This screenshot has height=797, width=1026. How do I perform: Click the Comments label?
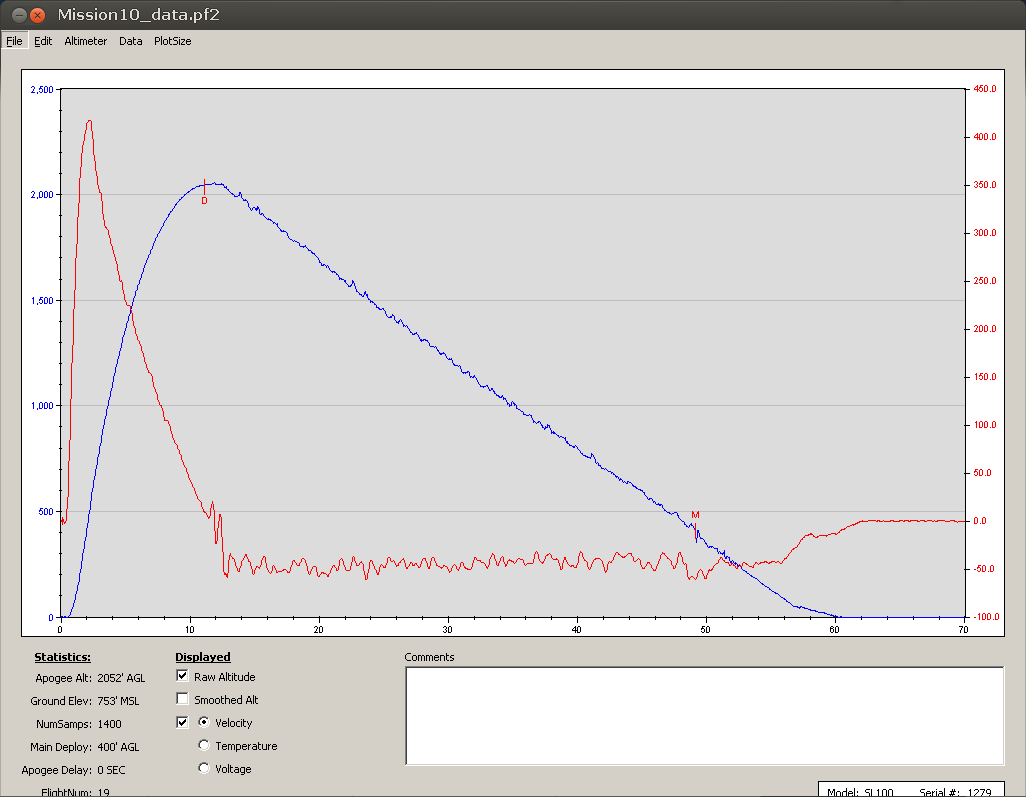429,657
